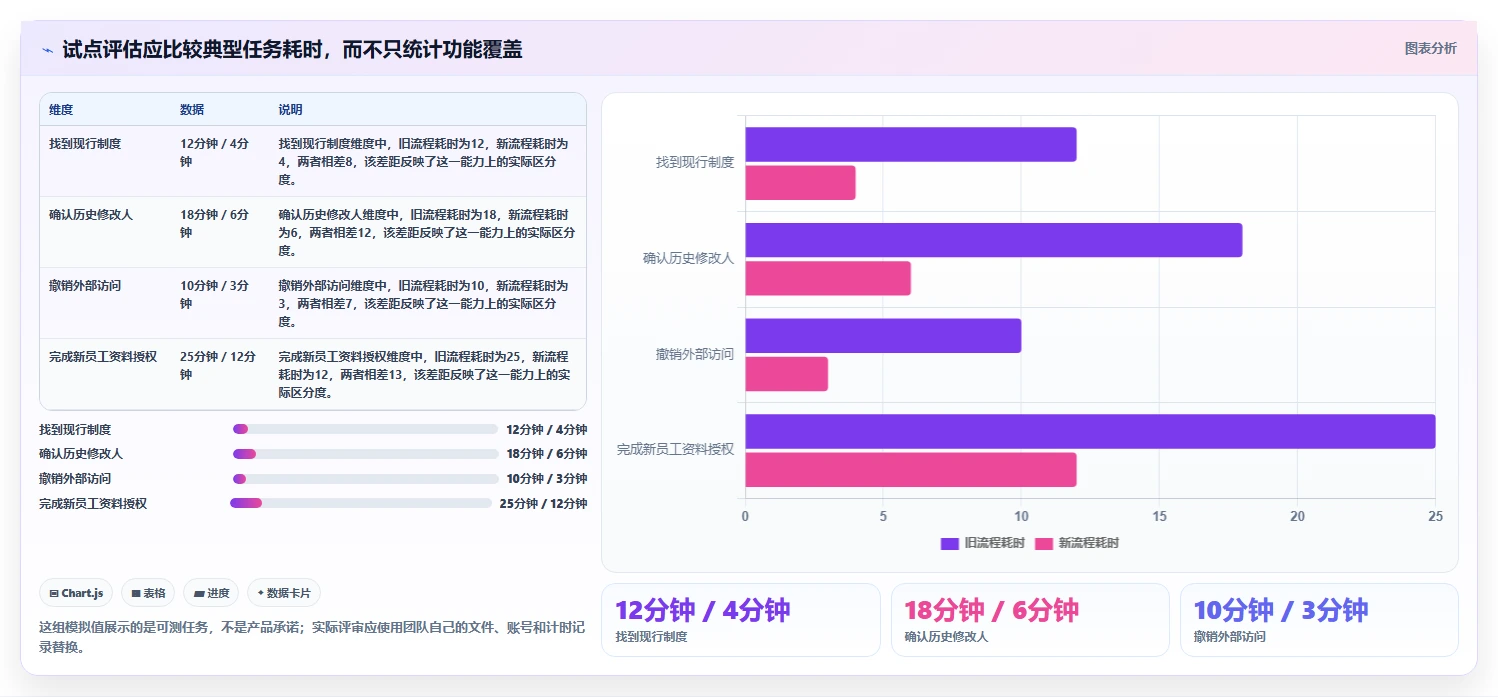Select the 进度 chip
This screenshot has height=697, width=1498.
211,593
